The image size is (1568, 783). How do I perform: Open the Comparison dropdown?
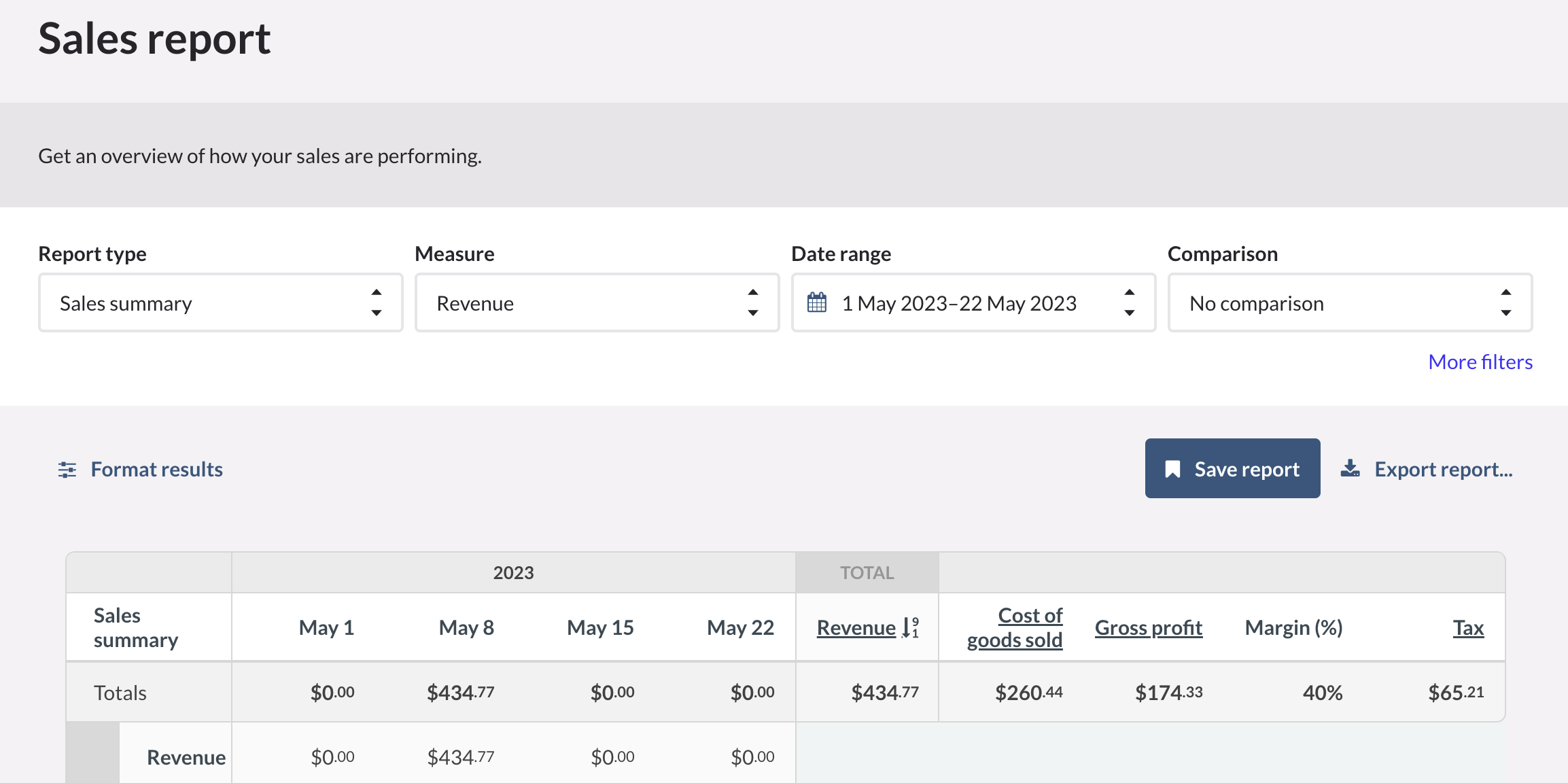[x=1349, y=303]
